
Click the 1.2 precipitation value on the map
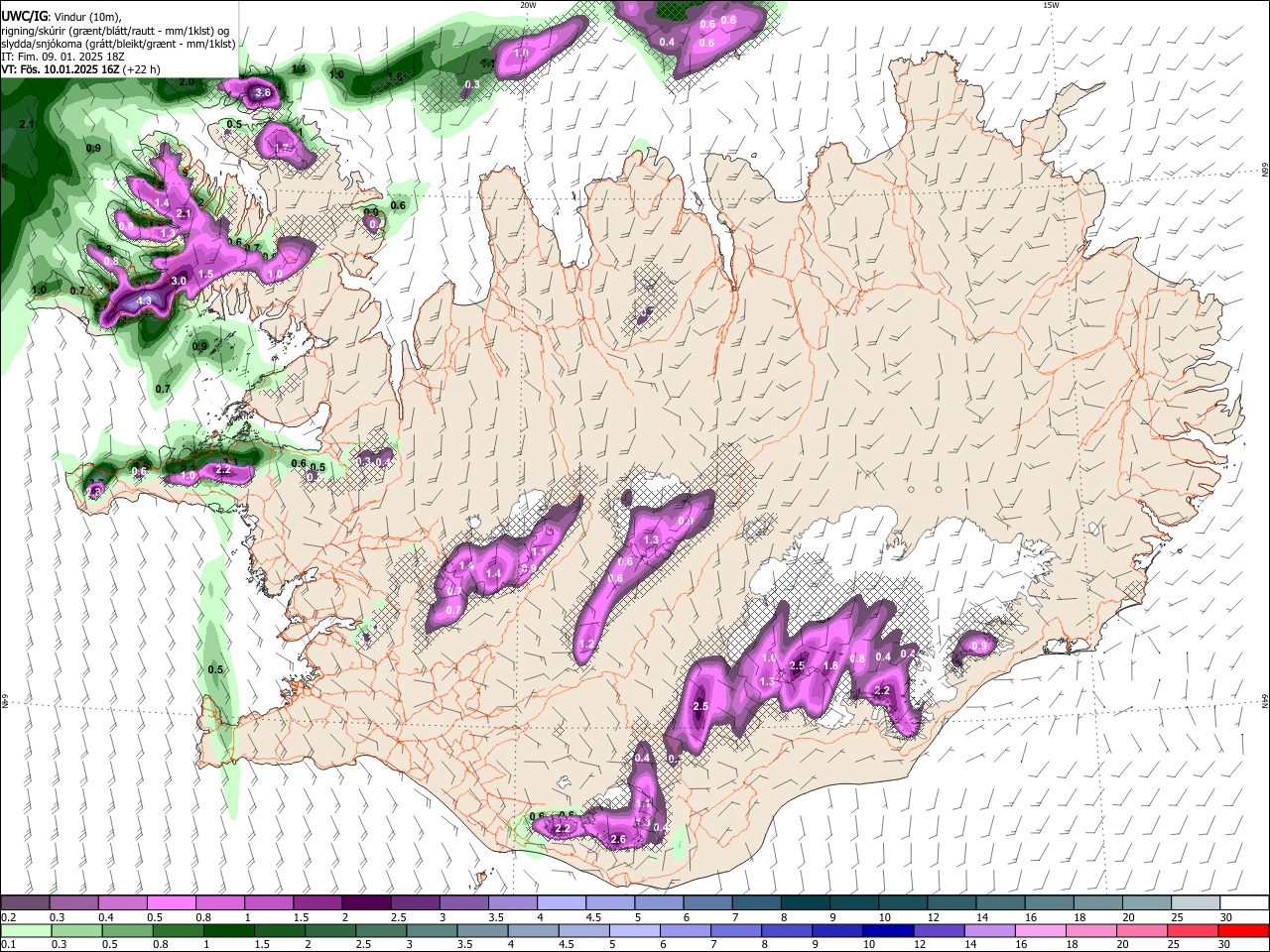click(x=585, y=645)
